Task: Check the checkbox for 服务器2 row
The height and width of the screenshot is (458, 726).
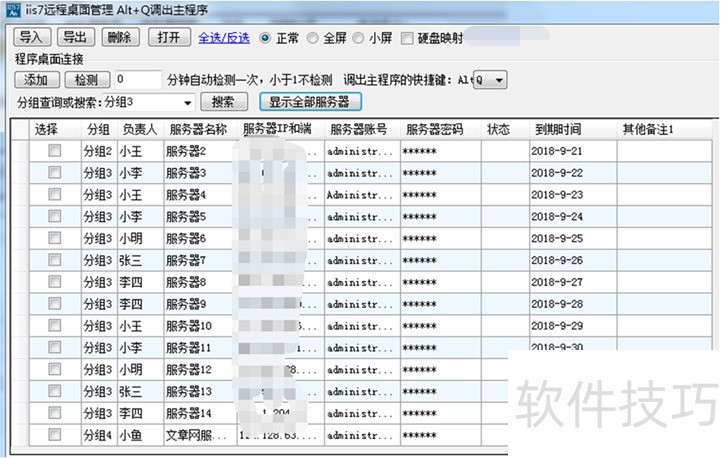Action: pos(55,150)
